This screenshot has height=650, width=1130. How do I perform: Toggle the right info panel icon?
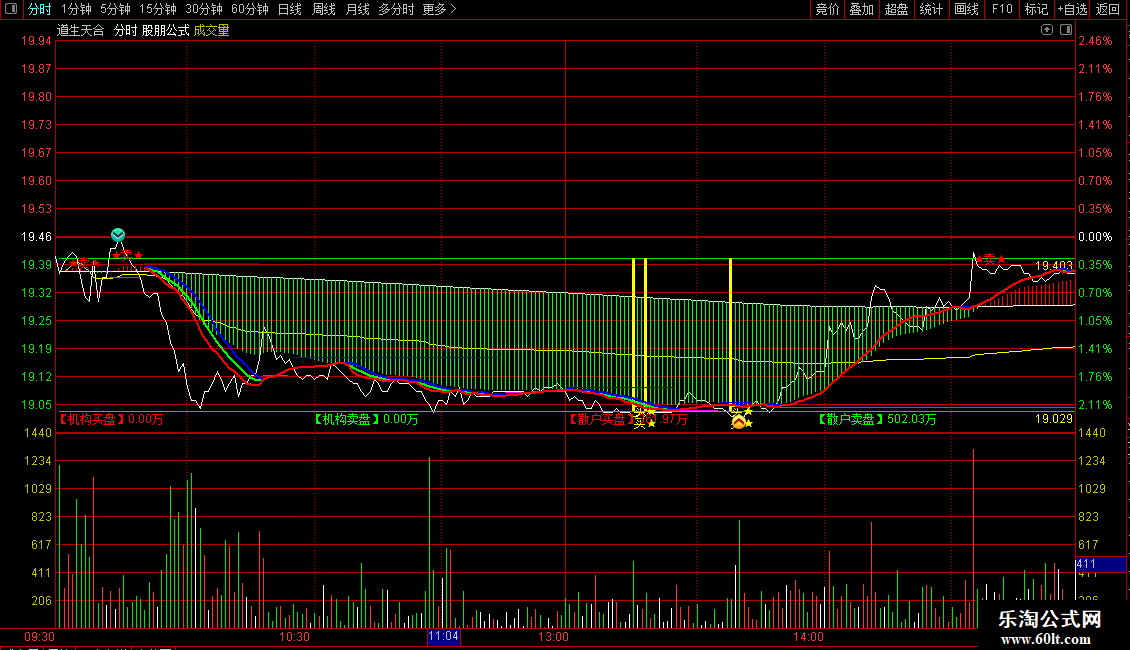point(1066,30)
